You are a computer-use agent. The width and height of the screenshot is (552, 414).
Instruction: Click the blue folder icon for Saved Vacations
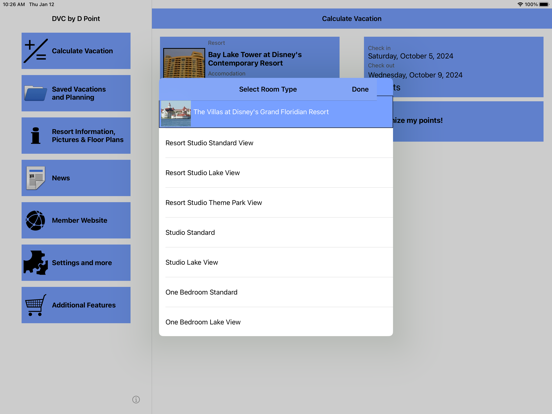point(36,93)
